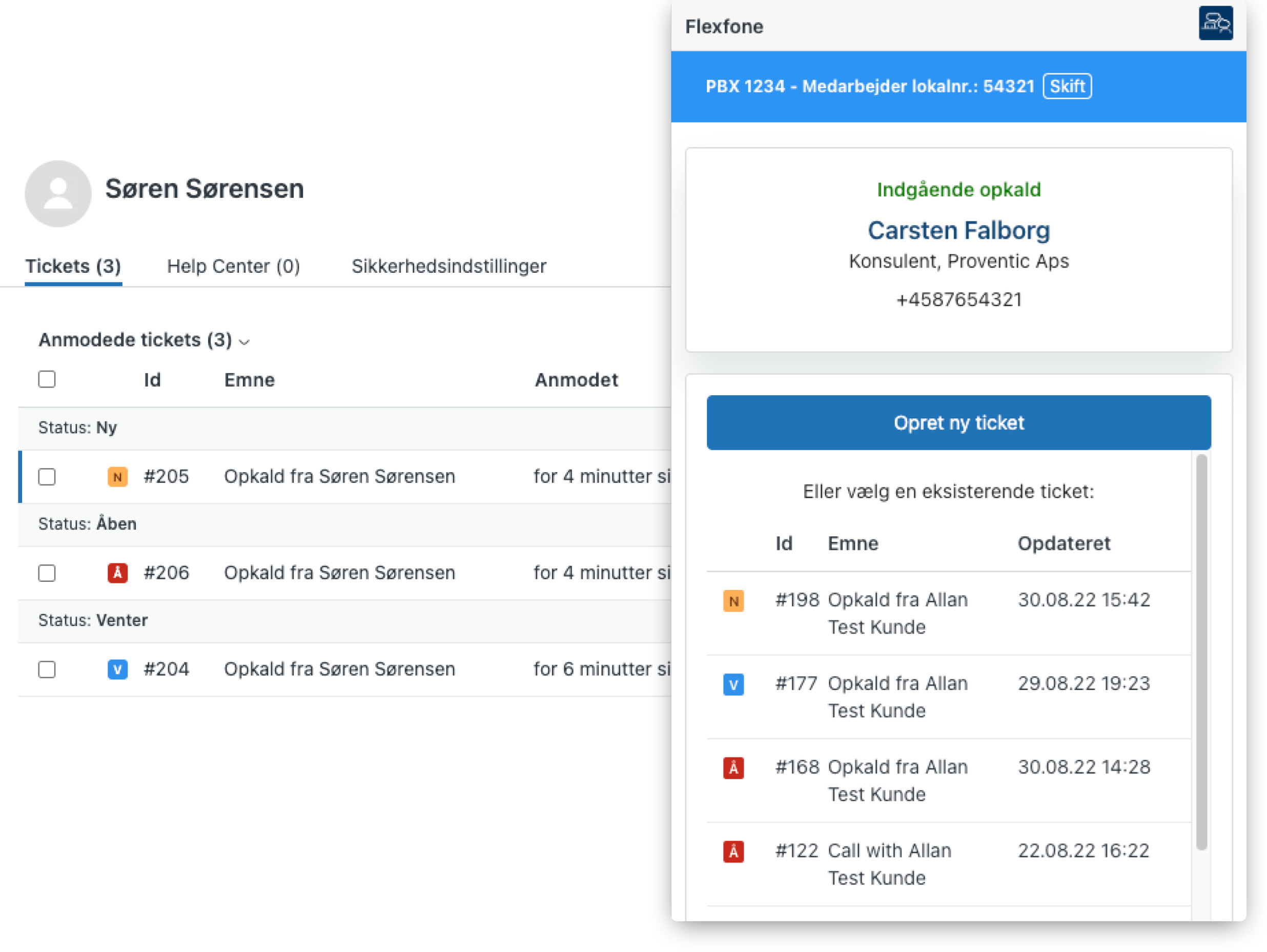Click the Å status badge of ticket #168
The image size is (1267, 952).
[733, 768]
